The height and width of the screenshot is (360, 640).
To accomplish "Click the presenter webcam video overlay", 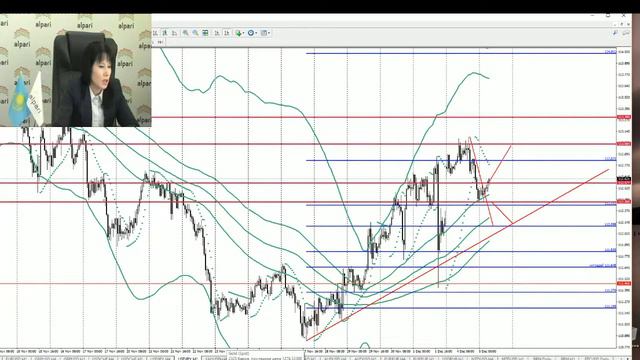I will tap(76, 70).
